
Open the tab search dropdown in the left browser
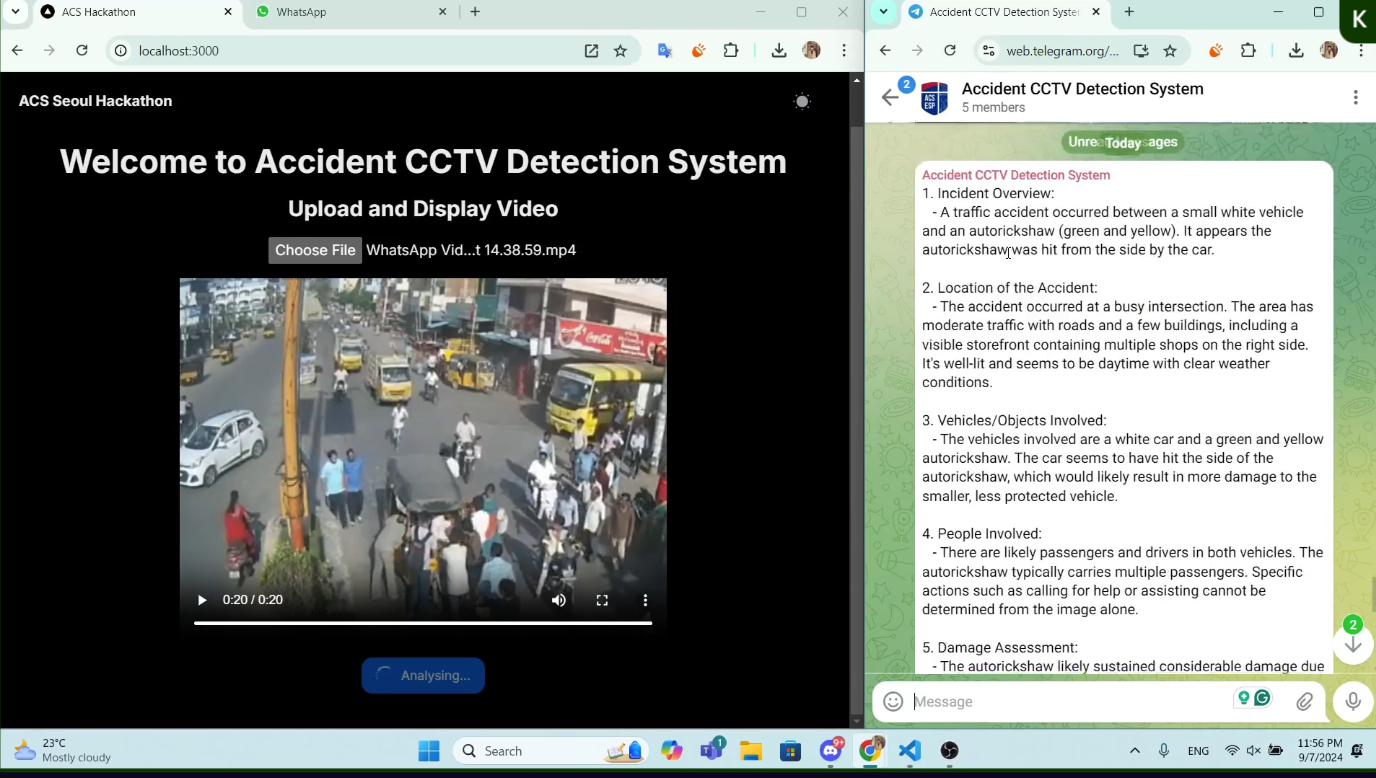(x=15, y=12)
